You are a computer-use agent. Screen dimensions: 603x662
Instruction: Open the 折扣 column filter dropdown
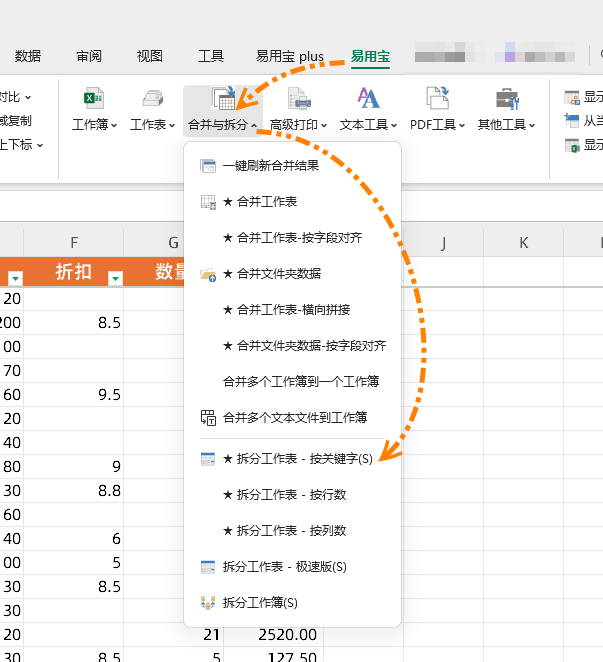point(115,278)
